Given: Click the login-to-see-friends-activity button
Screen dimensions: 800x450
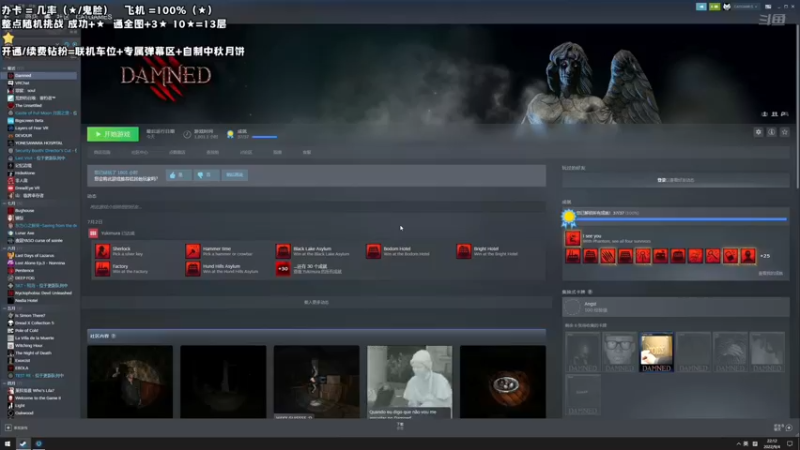Looking at the screenshot, I should click(x=676, y=180).
